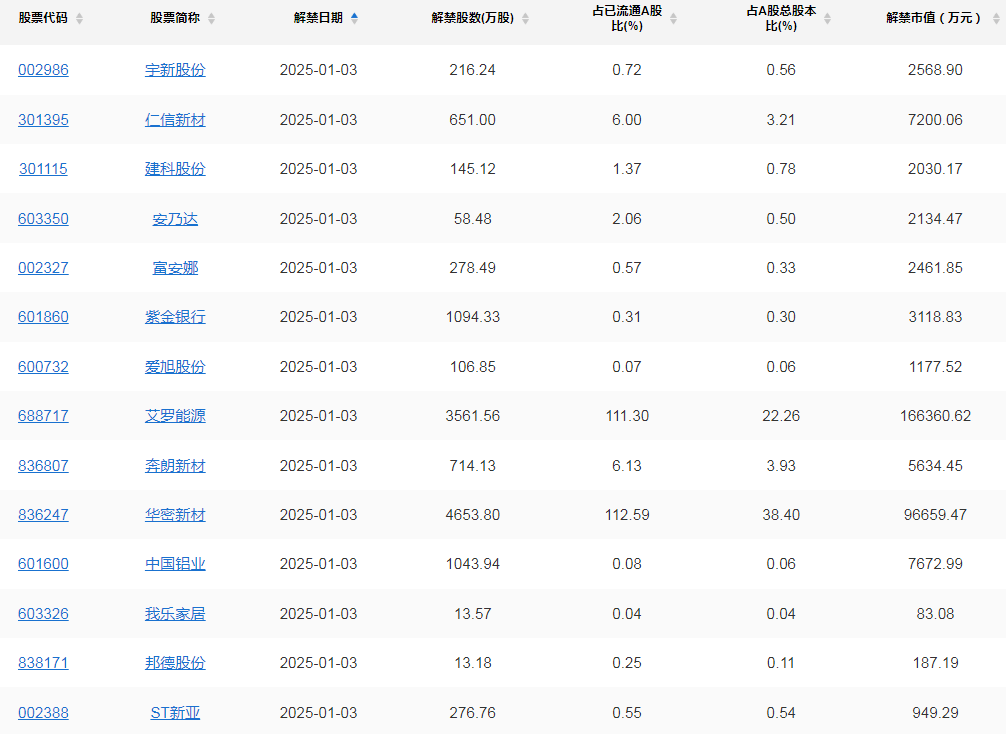Click the 占A股总股本比(%) column header

(x=781, y=19)
